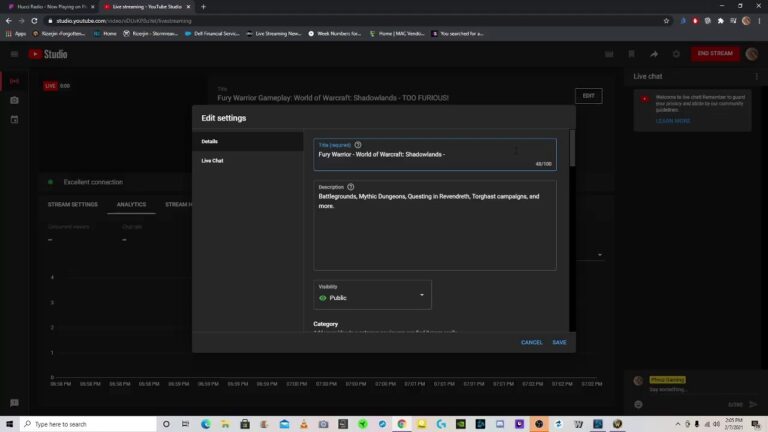The image size is (768, 432).
Task: Open Chrome profile avatar in toolbar
Action: point(746,21)
